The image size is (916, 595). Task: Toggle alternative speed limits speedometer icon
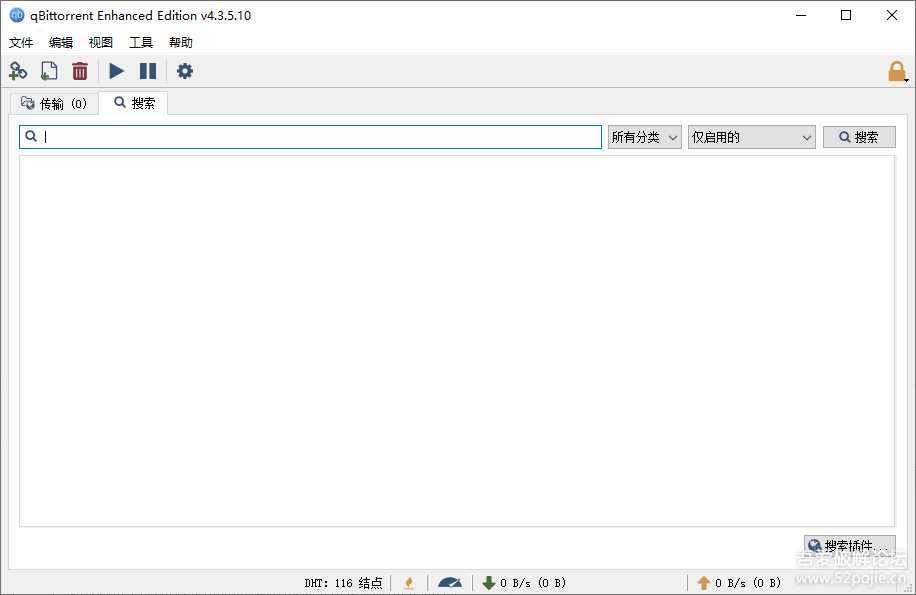(x=450, y=583)
